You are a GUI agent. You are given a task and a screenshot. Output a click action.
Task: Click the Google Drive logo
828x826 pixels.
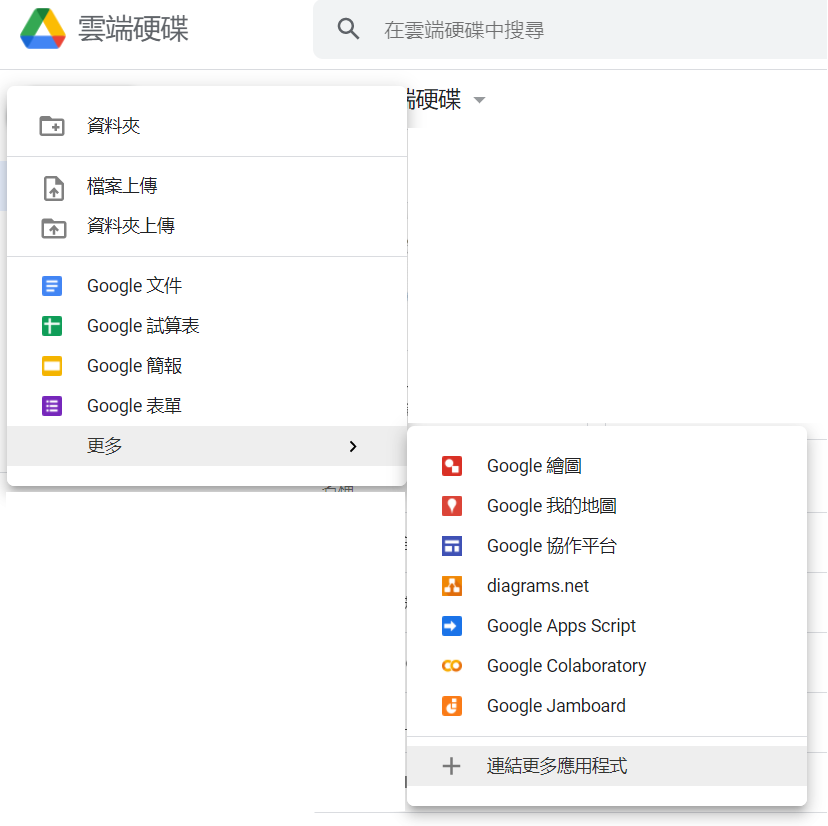tap(43, 29)
